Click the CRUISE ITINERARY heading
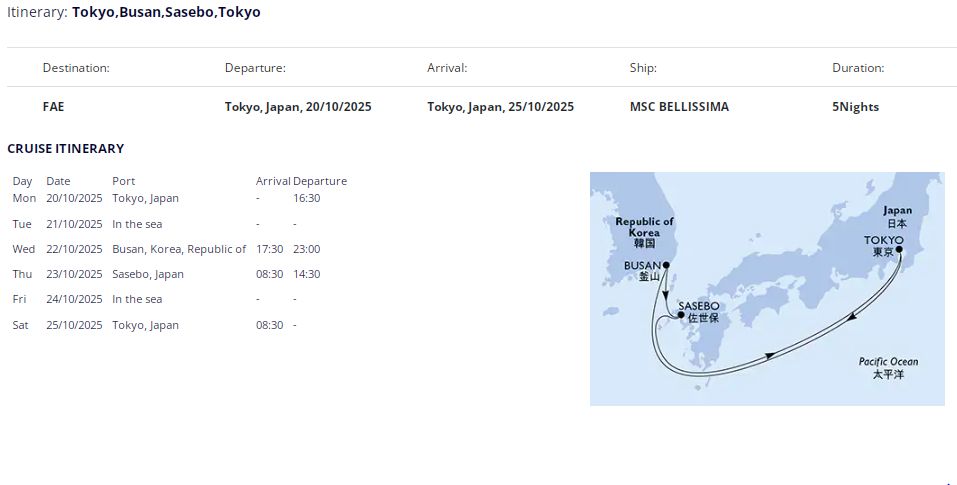 click(66, 148)
